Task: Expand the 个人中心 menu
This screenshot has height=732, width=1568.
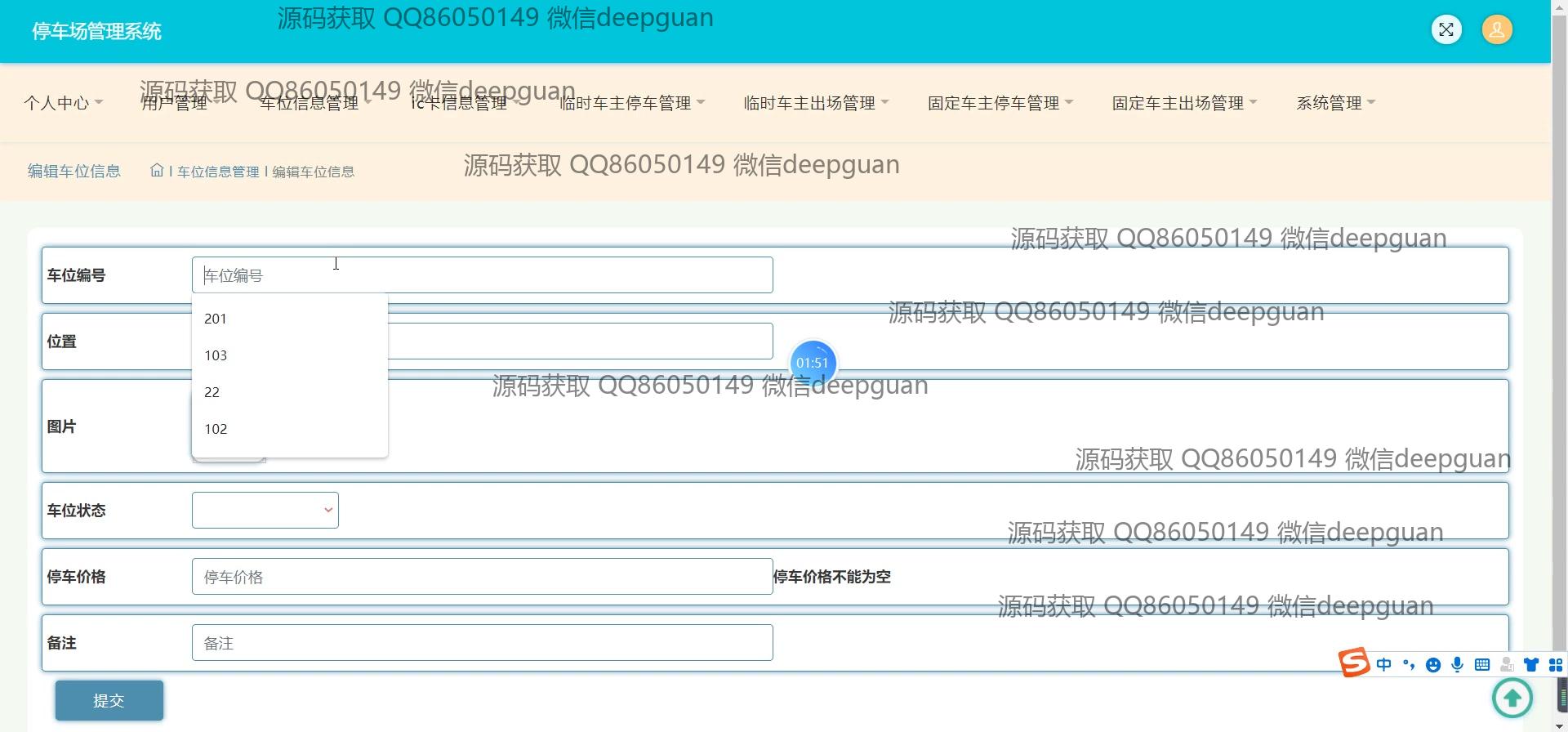Action: pyautogui.click(x=63, y=103)
